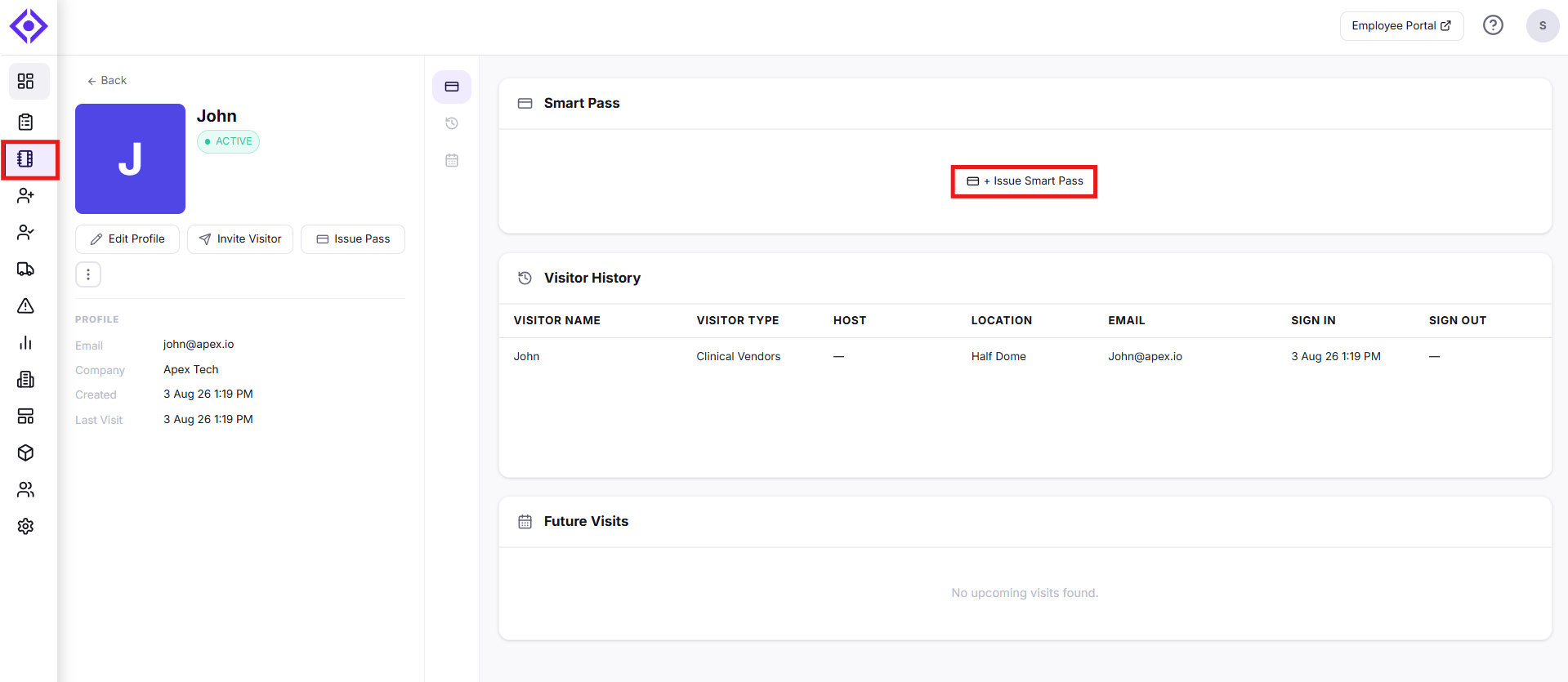Jump to Smart Pass section card icon
Image resolution: width=1568 pixels, height=682 pixels.
point(452,87)
